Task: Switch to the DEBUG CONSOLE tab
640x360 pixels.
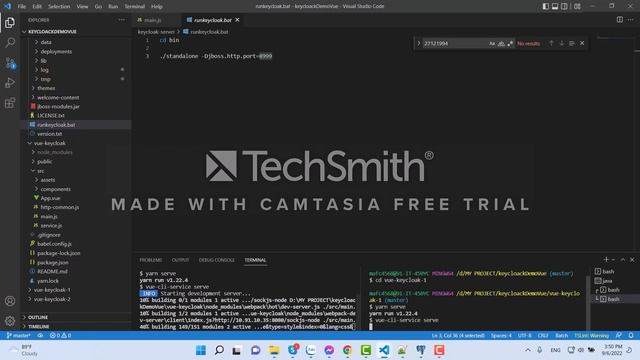Action: pyautogui.click(x=216, y=260)
